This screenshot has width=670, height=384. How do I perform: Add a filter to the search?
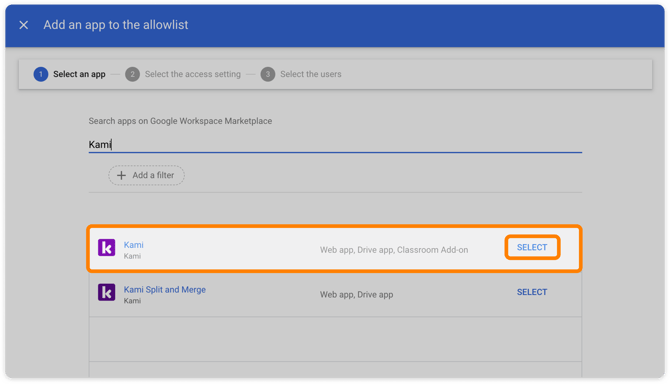(146, 176)
